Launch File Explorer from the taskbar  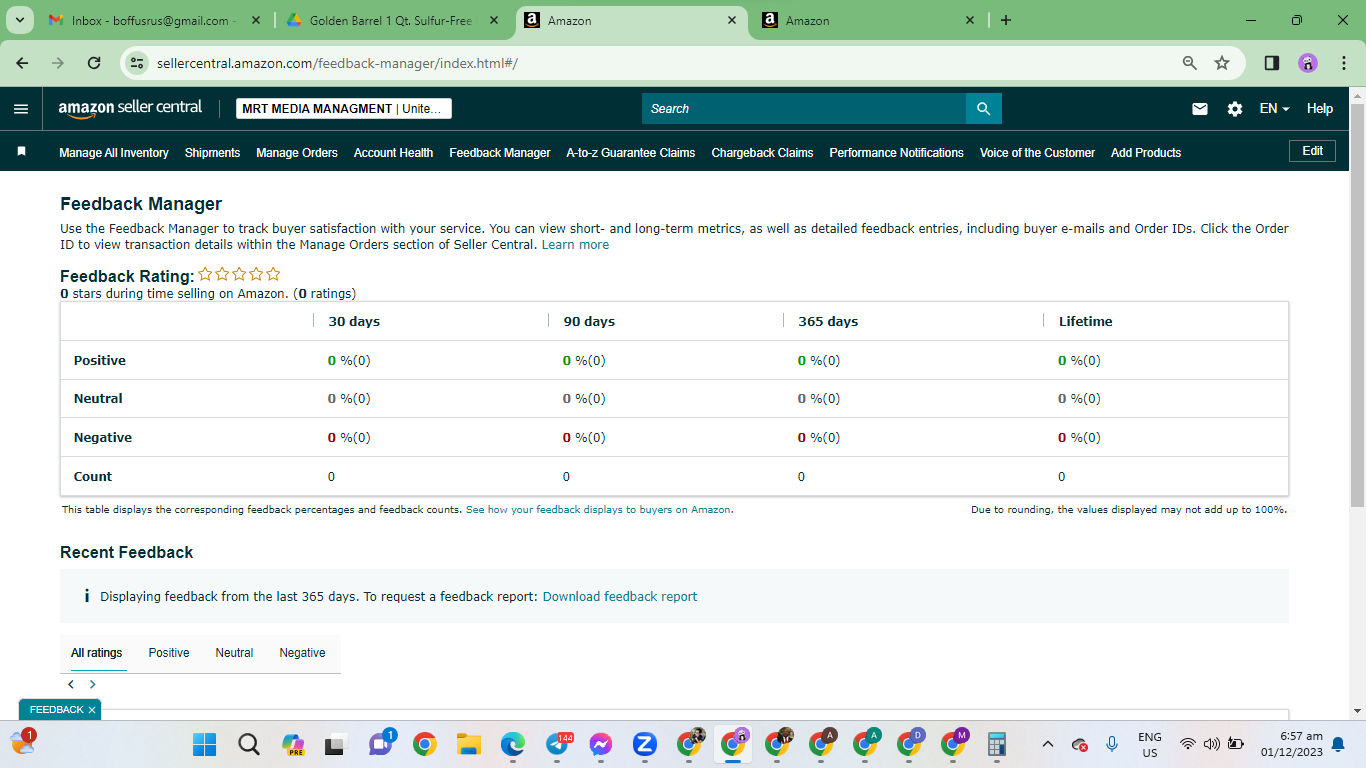(469, 744)
